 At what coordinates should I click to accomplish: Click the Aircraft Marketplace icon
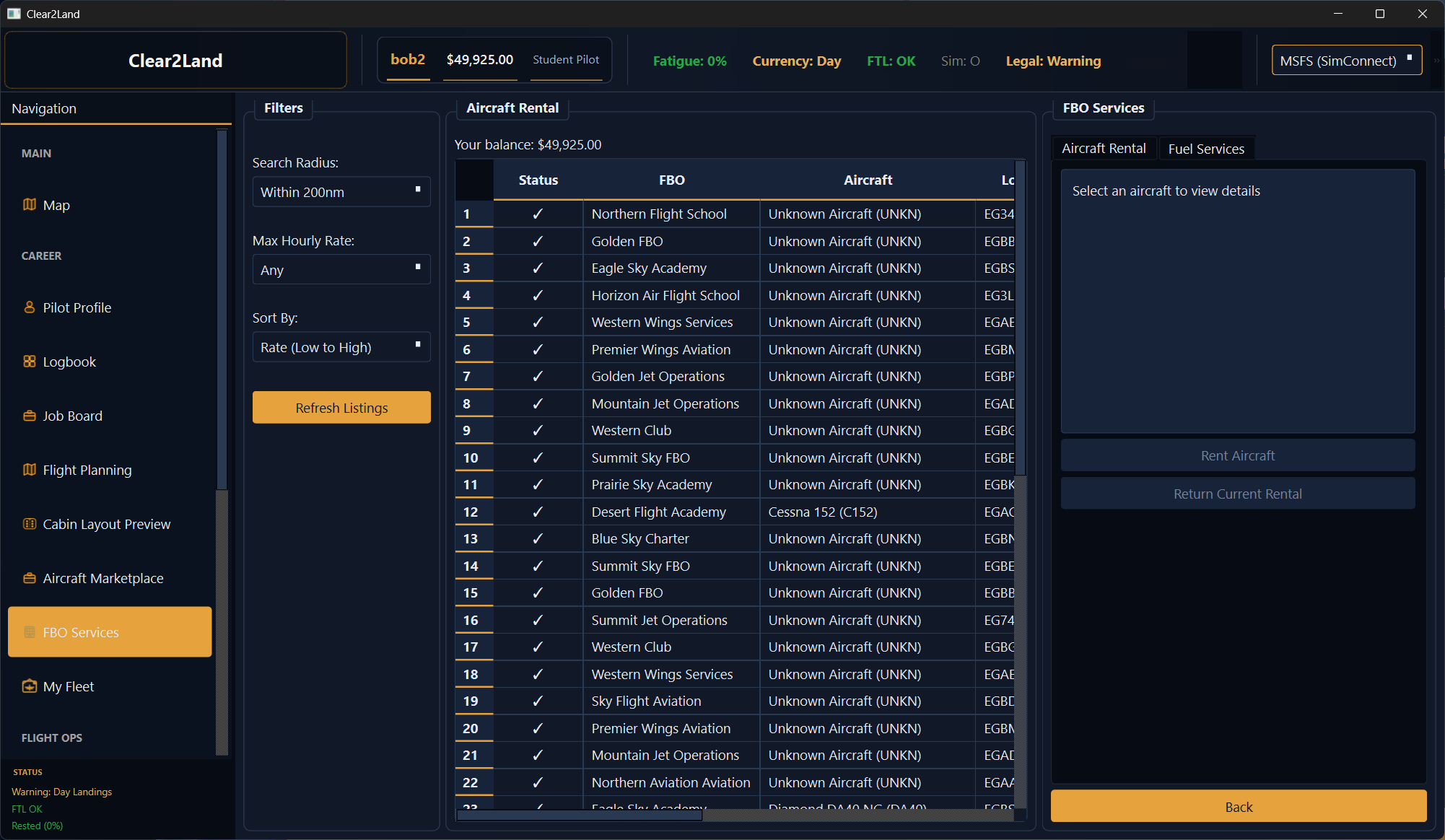point(29,578)
